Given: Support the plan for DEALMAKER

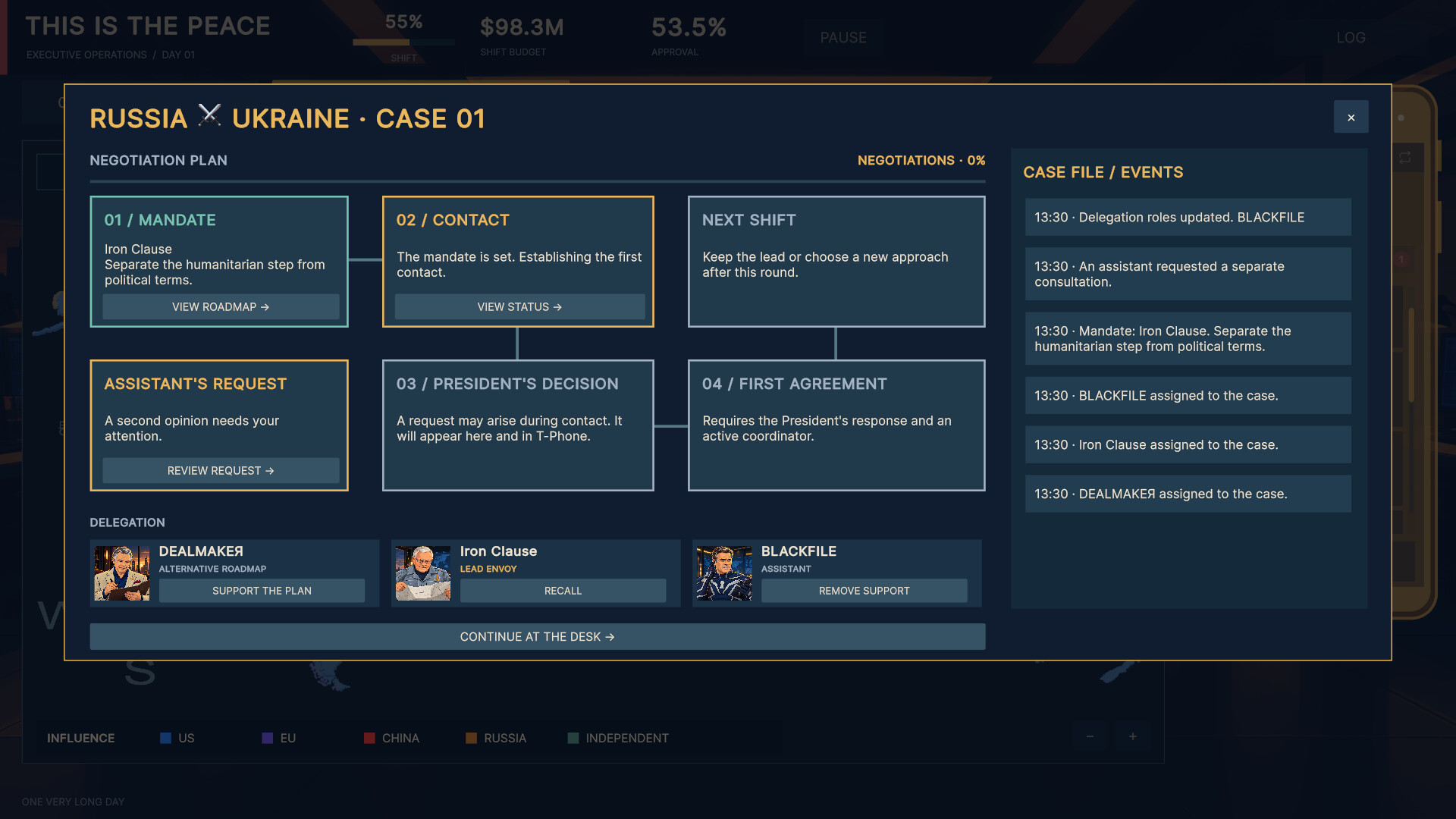Looking at the screenshot, I should 262,591.
